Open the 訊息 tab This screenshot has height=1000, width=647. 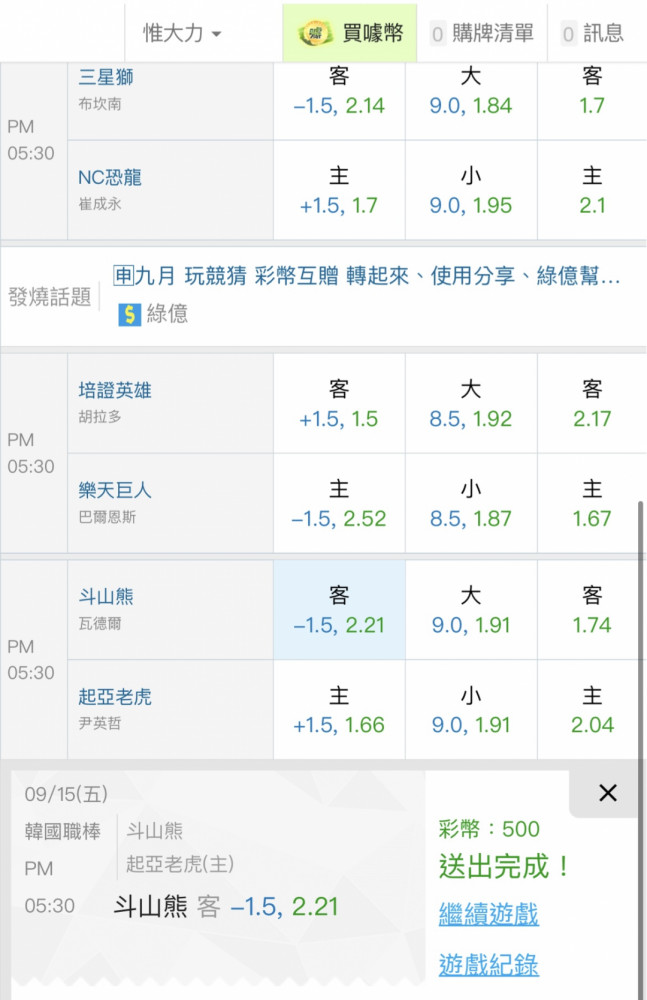pyautogui.click(x=592, y=33)
